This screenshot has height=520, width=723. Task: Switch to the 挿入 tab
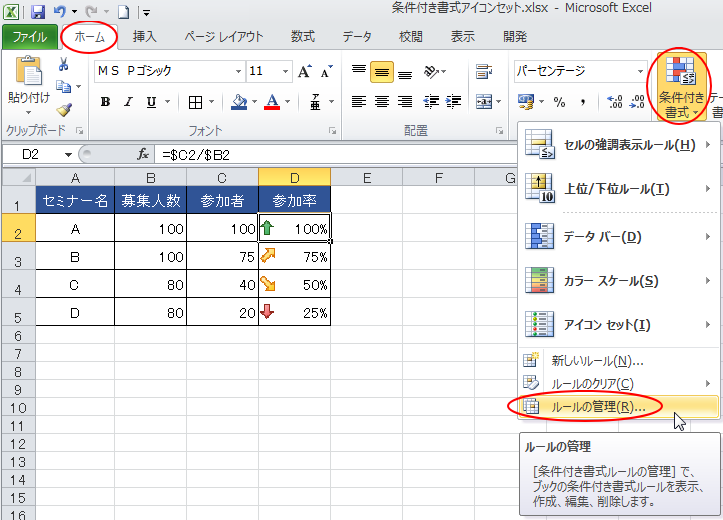pos(144,36)
